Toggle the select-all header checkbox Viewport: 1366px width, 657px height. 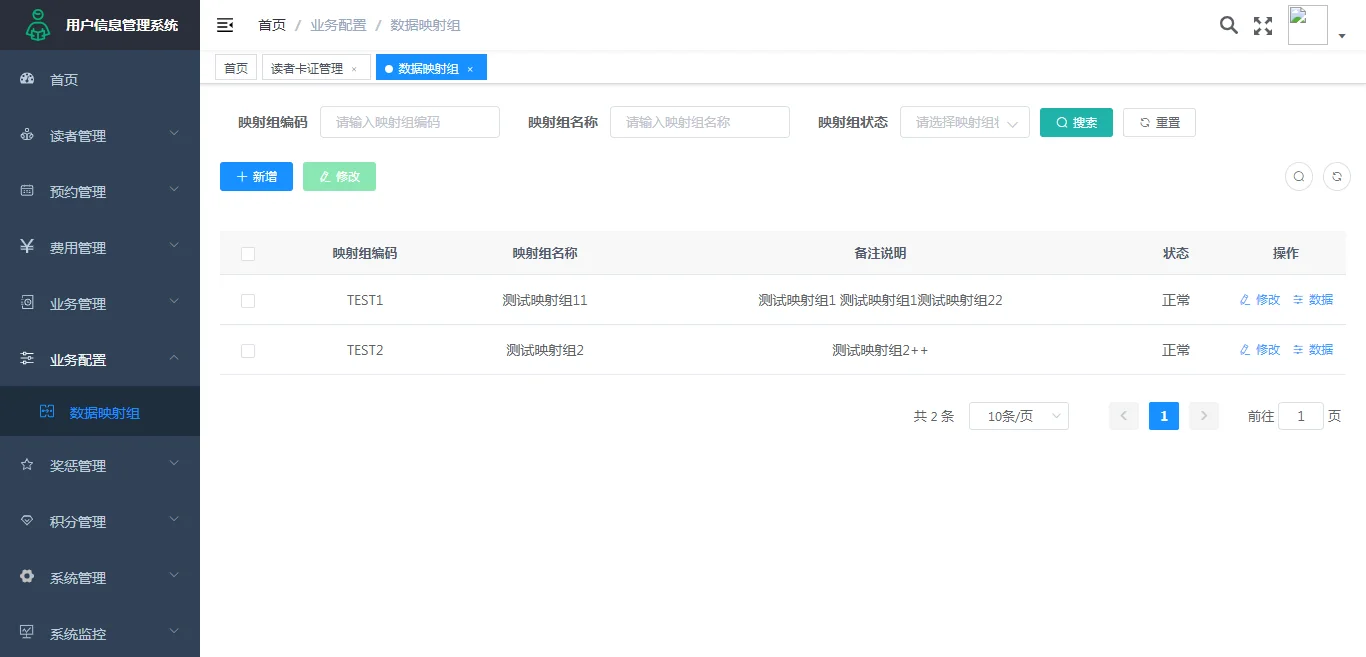[x=248, y=254]
